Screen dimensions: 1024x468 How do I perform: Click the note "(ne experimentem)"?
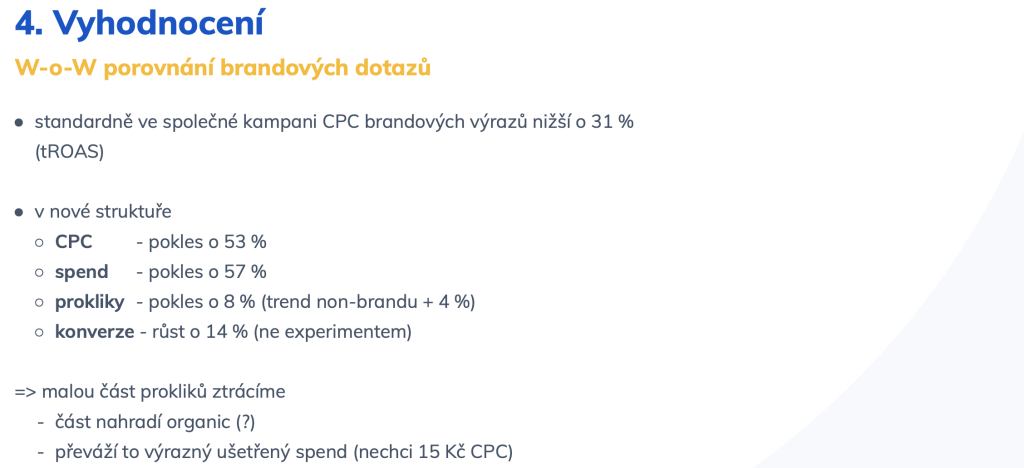[x=332, y=332]
